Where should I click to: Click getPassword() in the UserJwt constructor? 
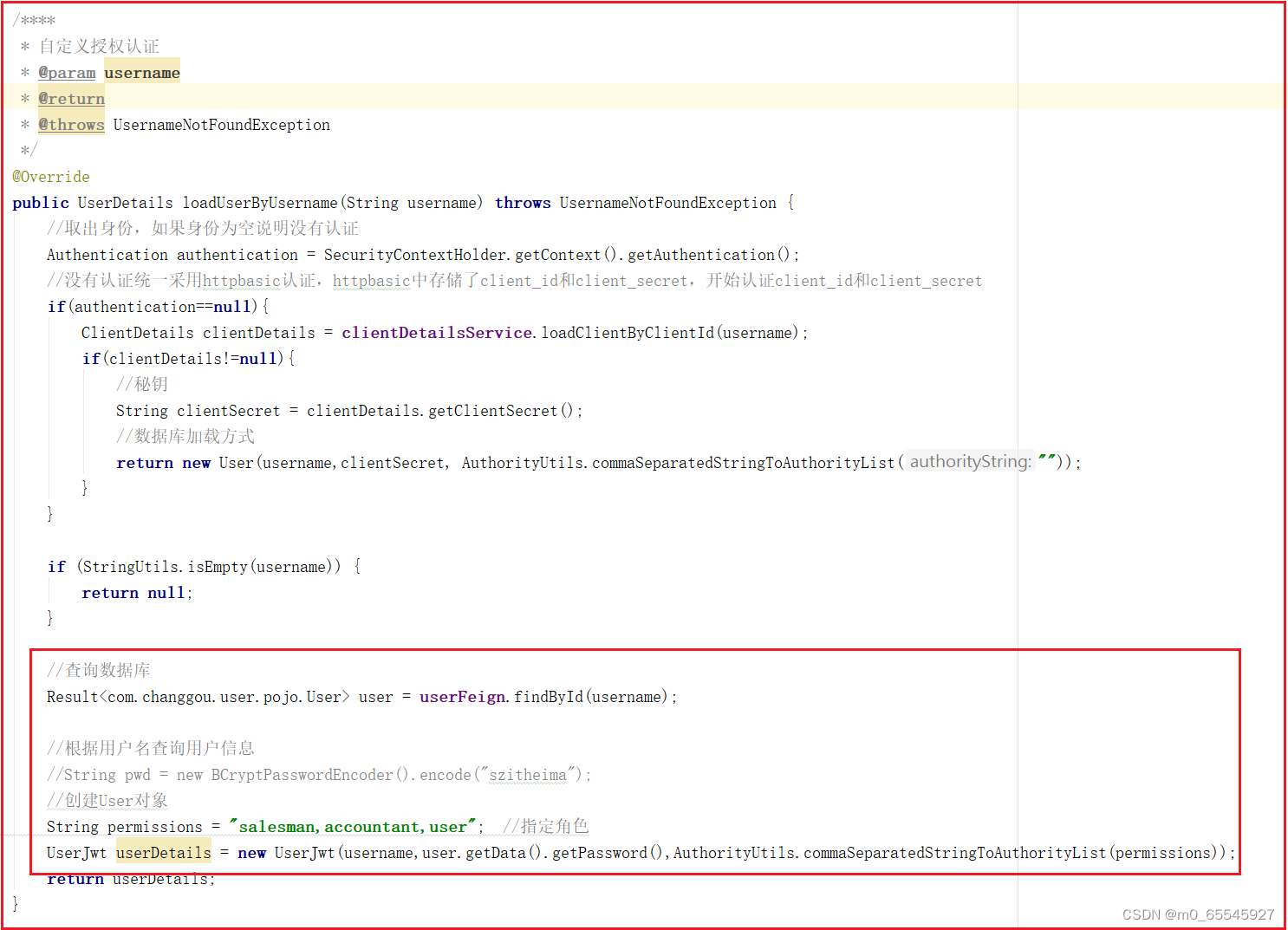[x=608, y=853]
